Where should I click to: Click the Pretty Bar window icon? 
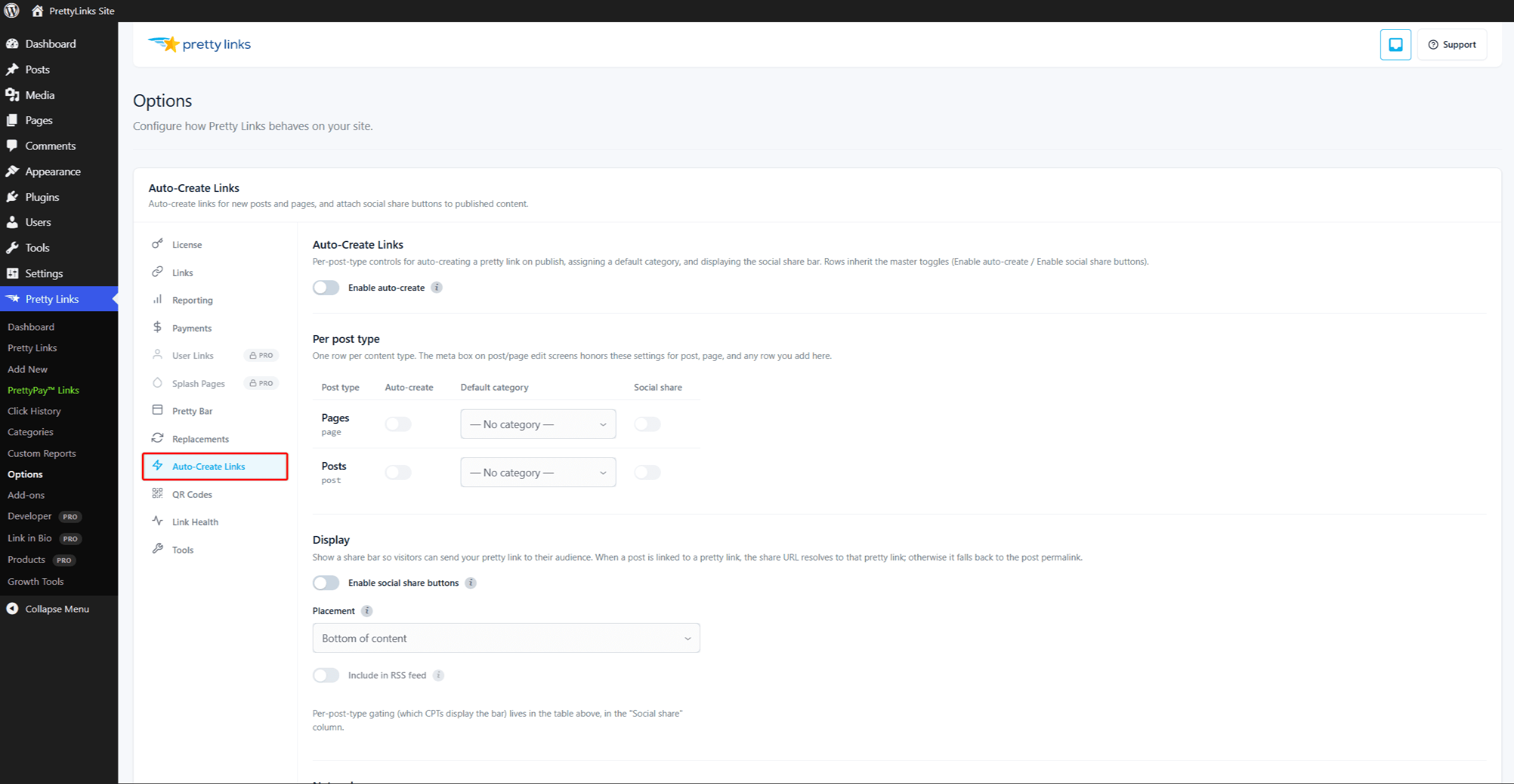tap(157, 410)
